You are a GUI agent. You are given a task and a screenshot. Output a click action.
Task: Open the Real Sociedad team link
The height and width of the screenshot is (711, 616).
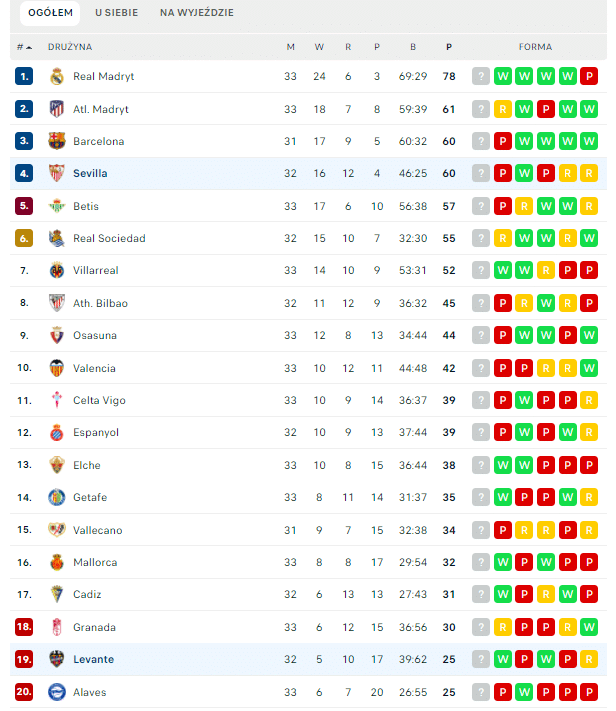tap(109, 239)
